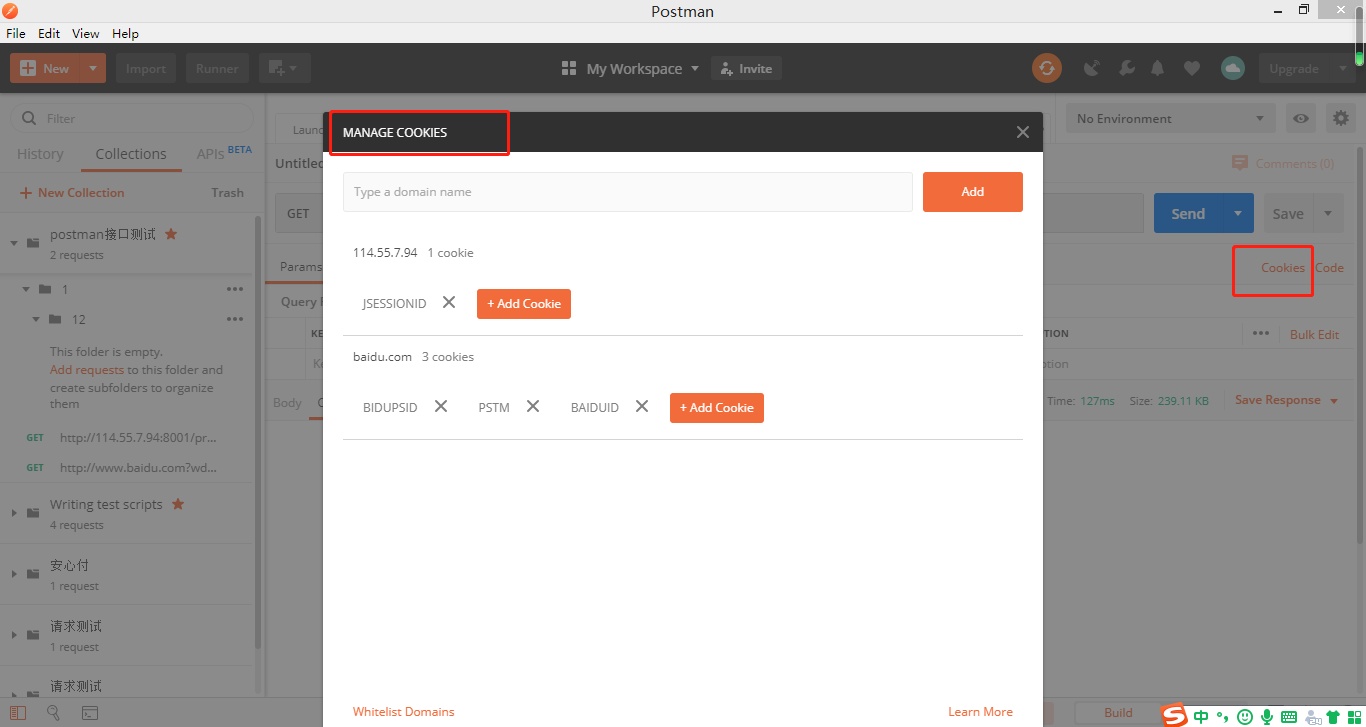This screenshot has height=727, width=1366.
Task: Click the Code link
Action: coord(1329,267)
